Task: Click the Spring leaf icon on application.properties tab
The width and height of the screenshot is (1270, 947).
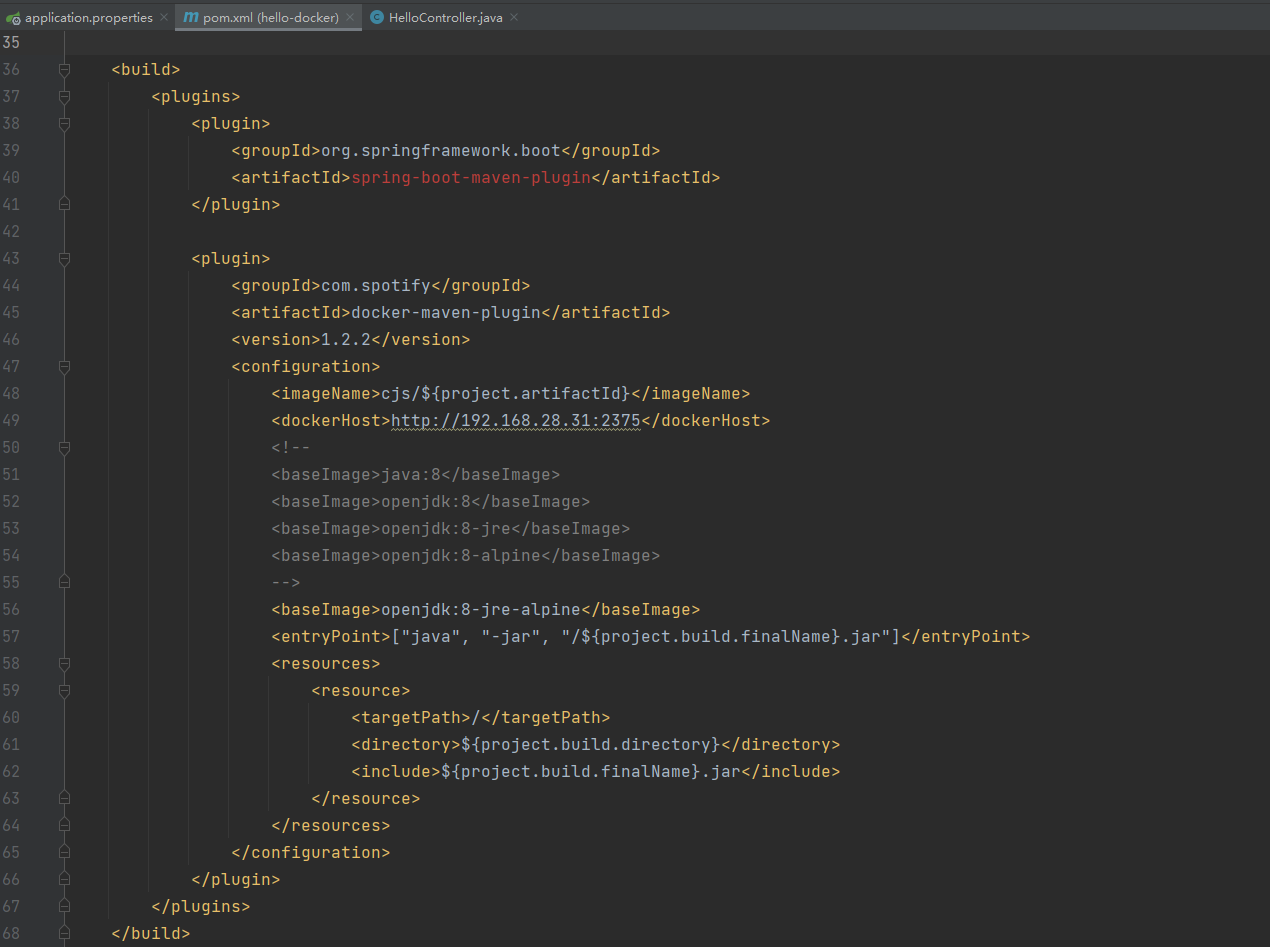Action: pos(14,18)
